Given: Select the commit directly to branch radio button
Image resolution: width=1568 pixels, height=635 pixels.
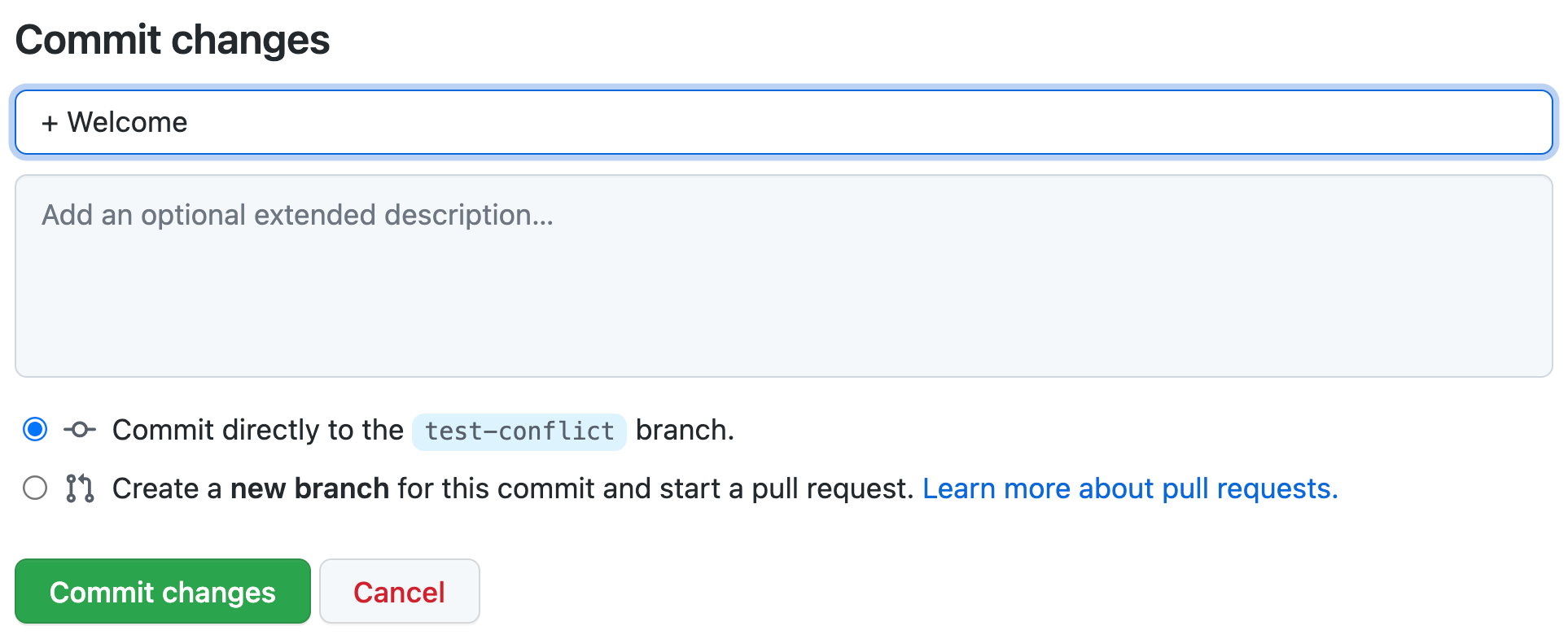Looking at the screenshot, I should 35,429.
